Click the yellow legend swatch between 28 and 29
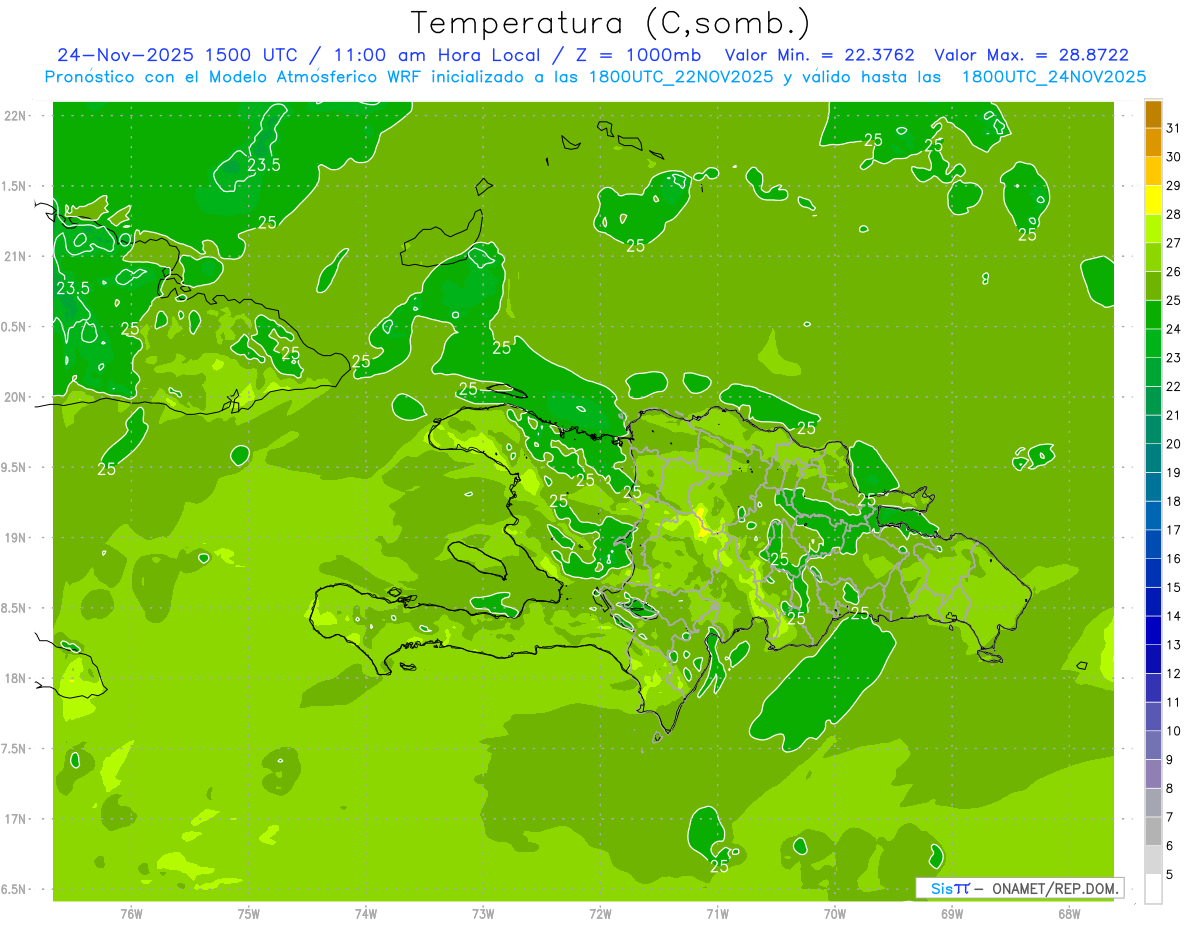The height and width of the screenshot is (927, 1200). [1154, 200]
